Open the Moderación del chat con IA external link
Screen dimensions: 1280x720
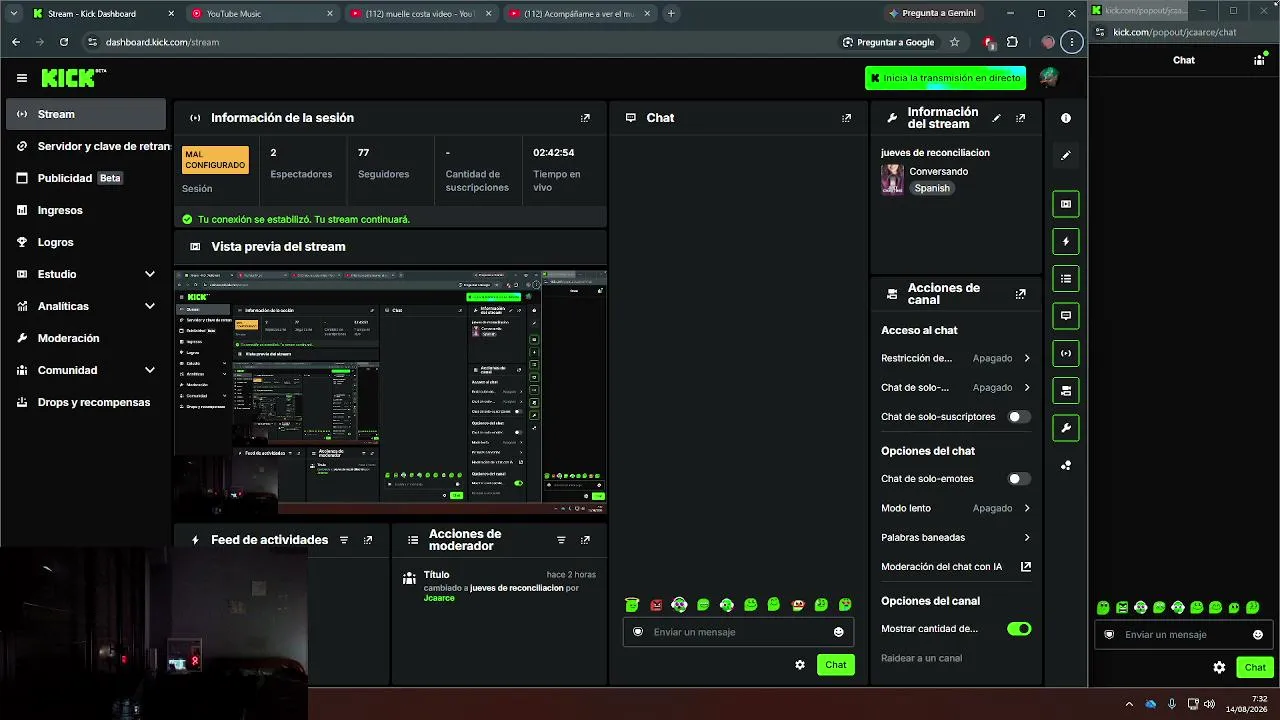1026,567
